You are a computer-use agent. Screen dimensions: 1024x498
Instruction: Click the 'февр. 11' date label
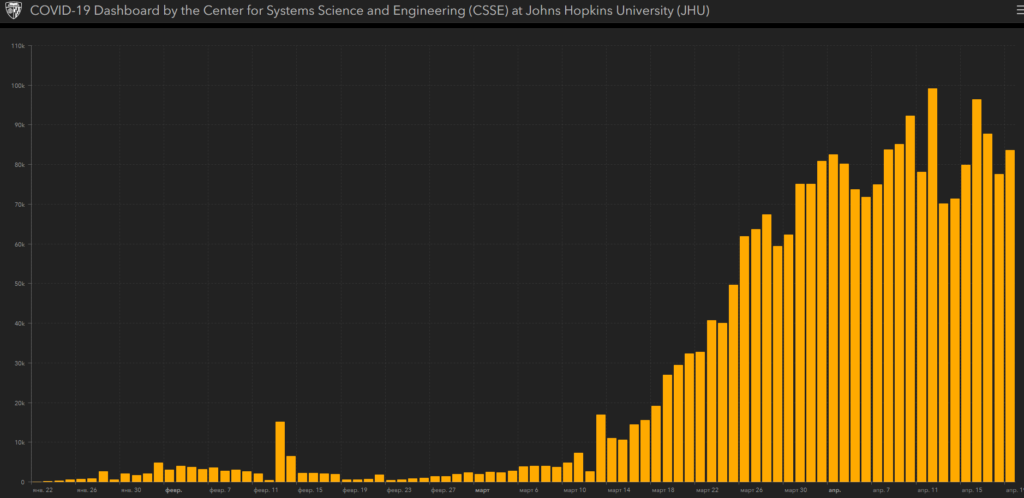[266, 490]
